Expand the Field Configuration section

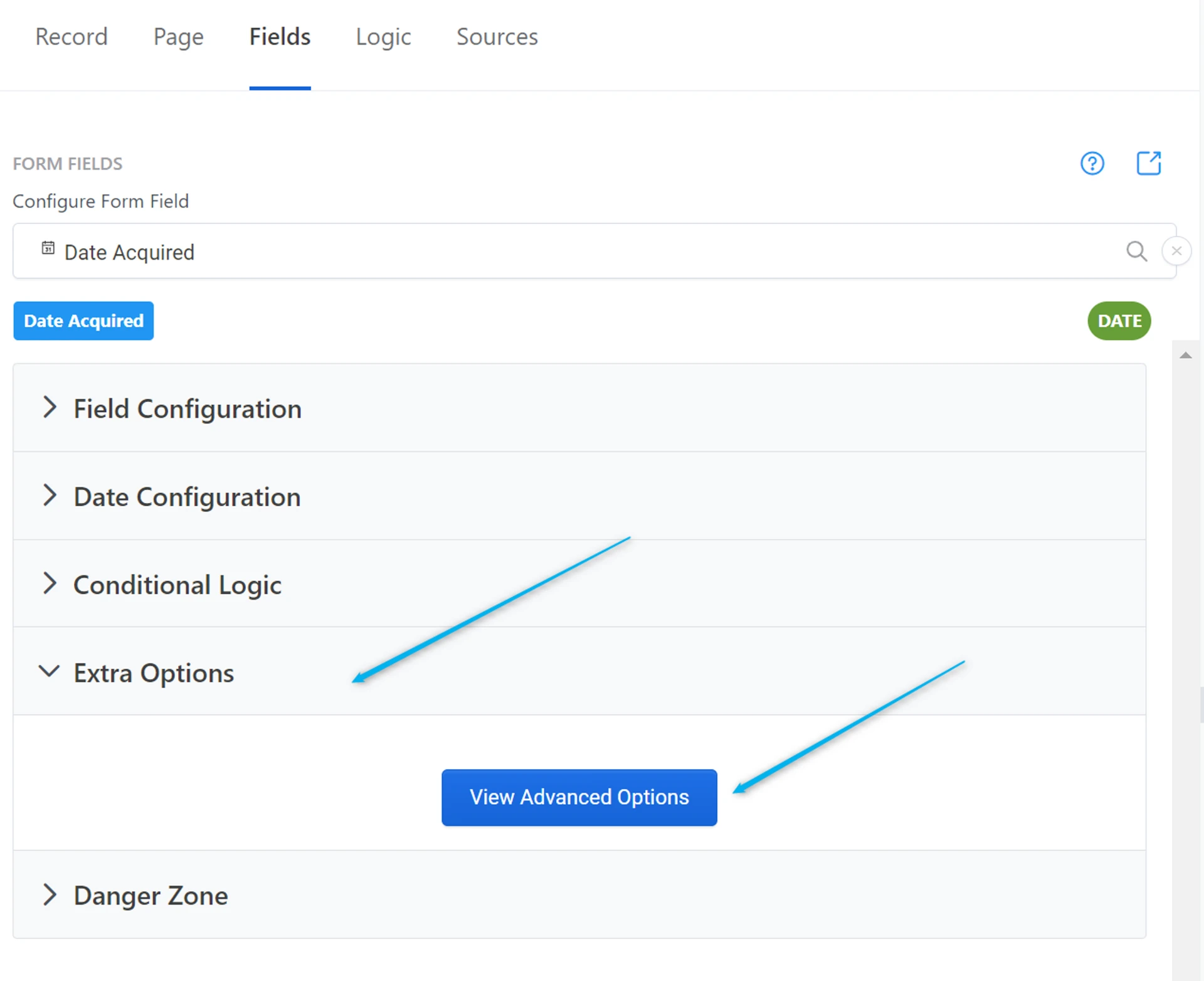187,408
